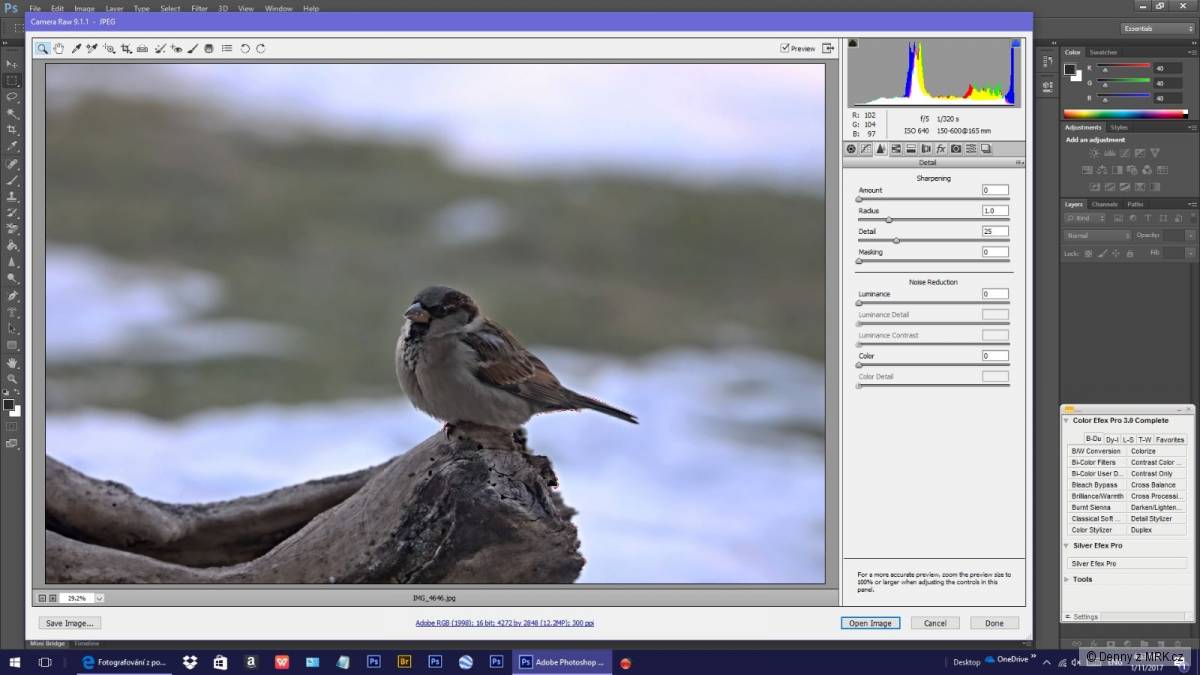The image size is (1200, 675).
Task: Select the Crop tool in Camera Raw
Action: [x=126, y=48]
